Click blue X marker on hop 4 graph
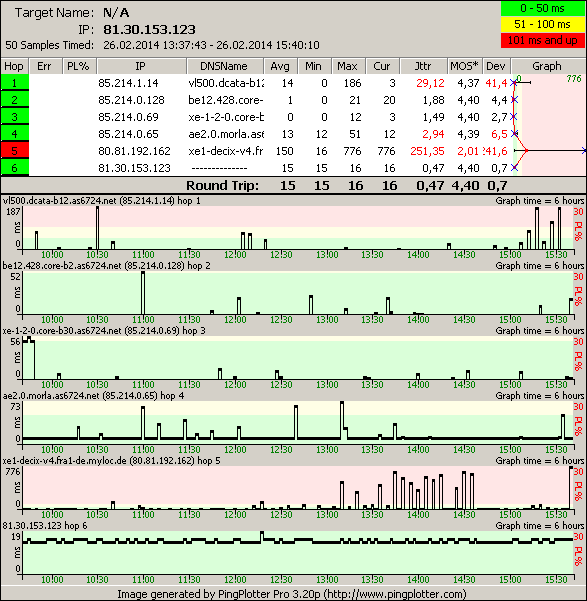This screenshot has width=587, height=601. tap(515, 134)
